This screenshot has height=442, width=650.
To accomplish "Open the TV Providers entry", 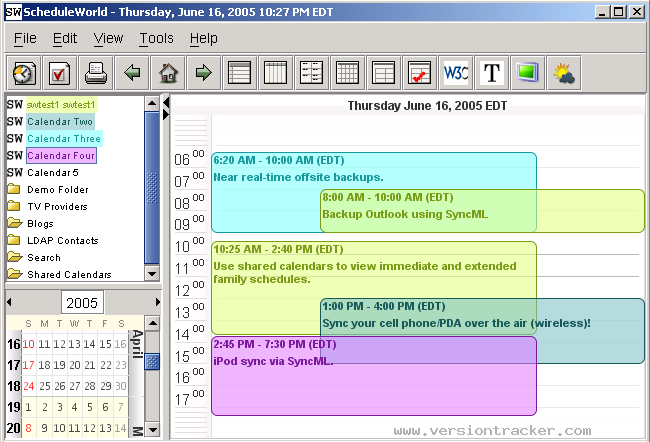I will point(57,206).
